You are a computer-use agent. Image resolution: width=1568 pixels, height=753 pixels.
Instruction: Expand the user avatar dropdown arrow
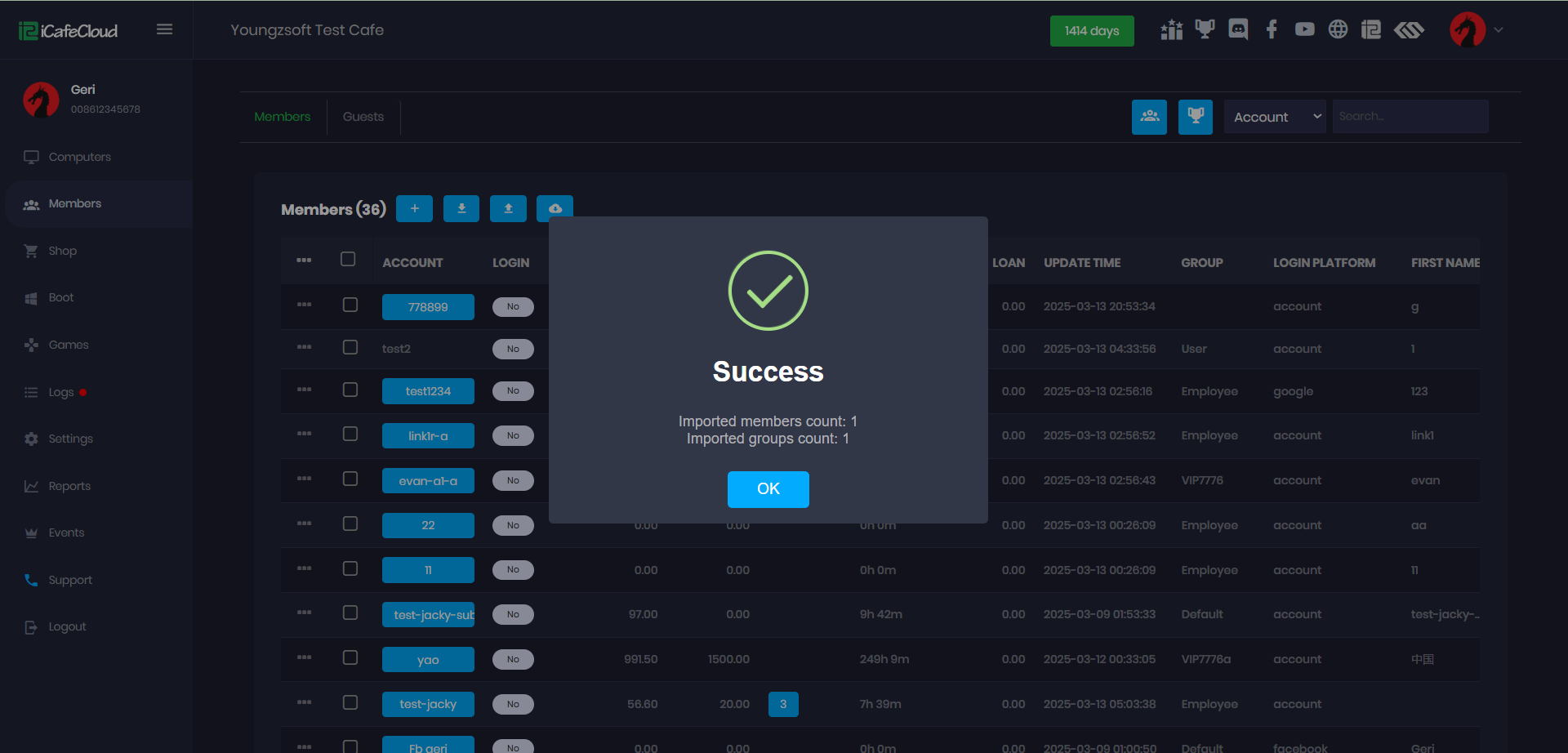[1499, 30]
